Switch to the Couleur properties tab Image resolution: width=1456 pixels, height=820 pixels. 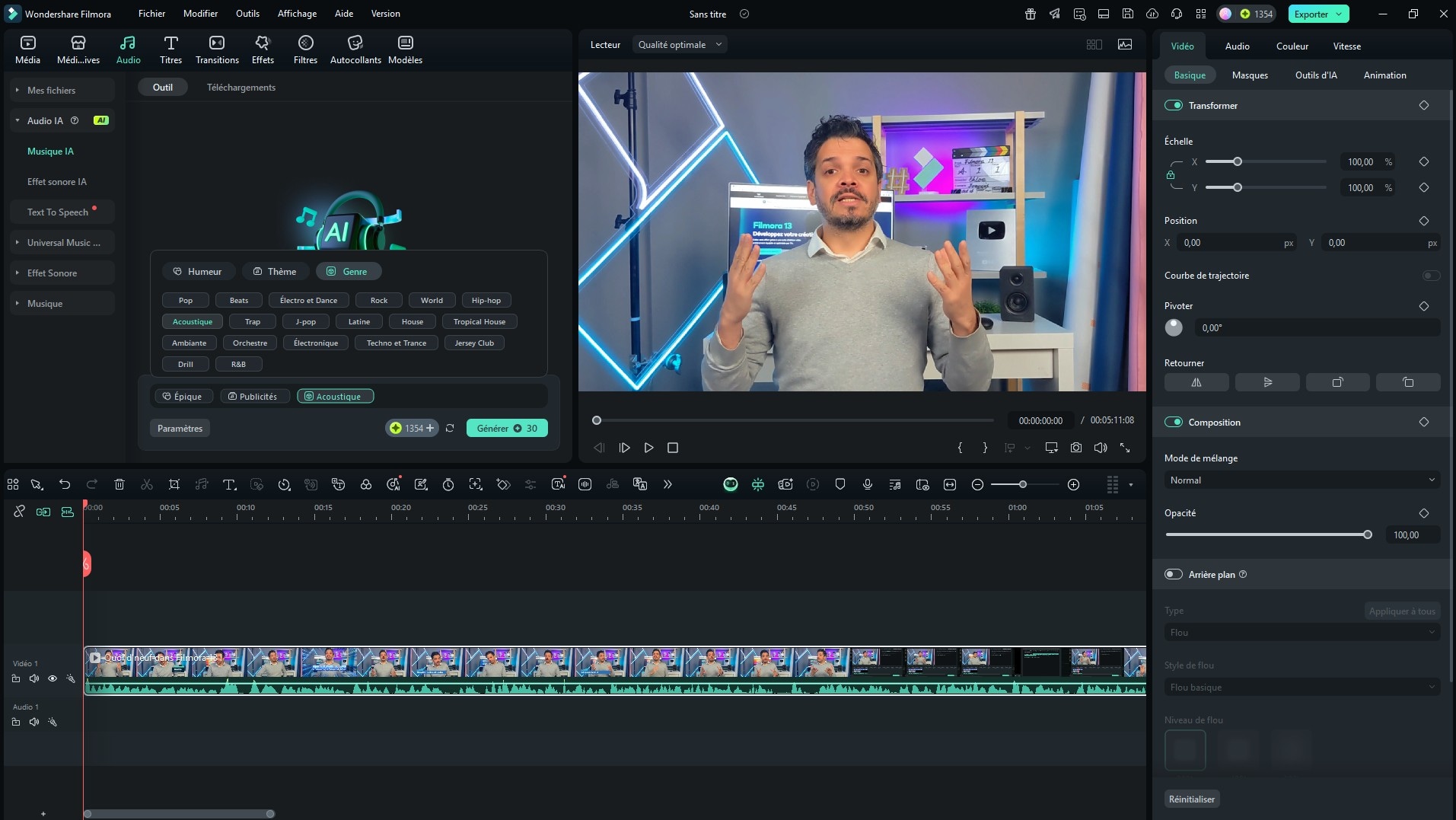point(1292,46)
